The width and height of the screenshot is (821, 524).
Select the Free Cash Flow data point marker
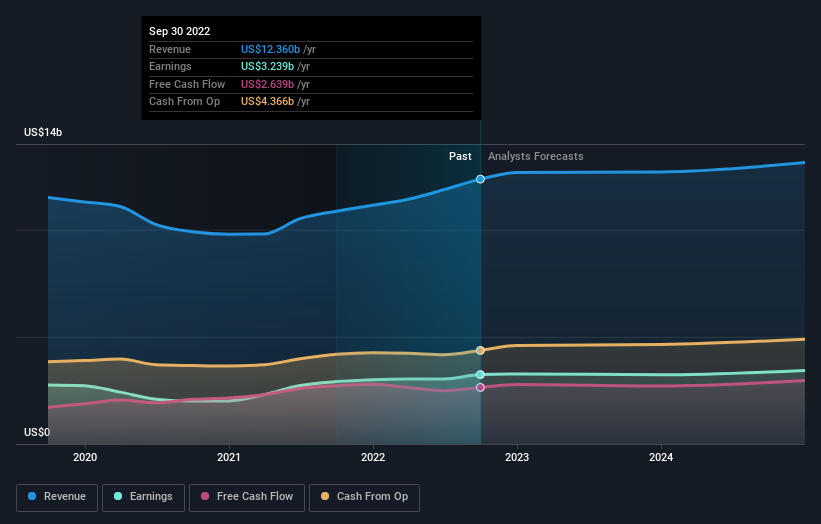click(x=480, y=387)
